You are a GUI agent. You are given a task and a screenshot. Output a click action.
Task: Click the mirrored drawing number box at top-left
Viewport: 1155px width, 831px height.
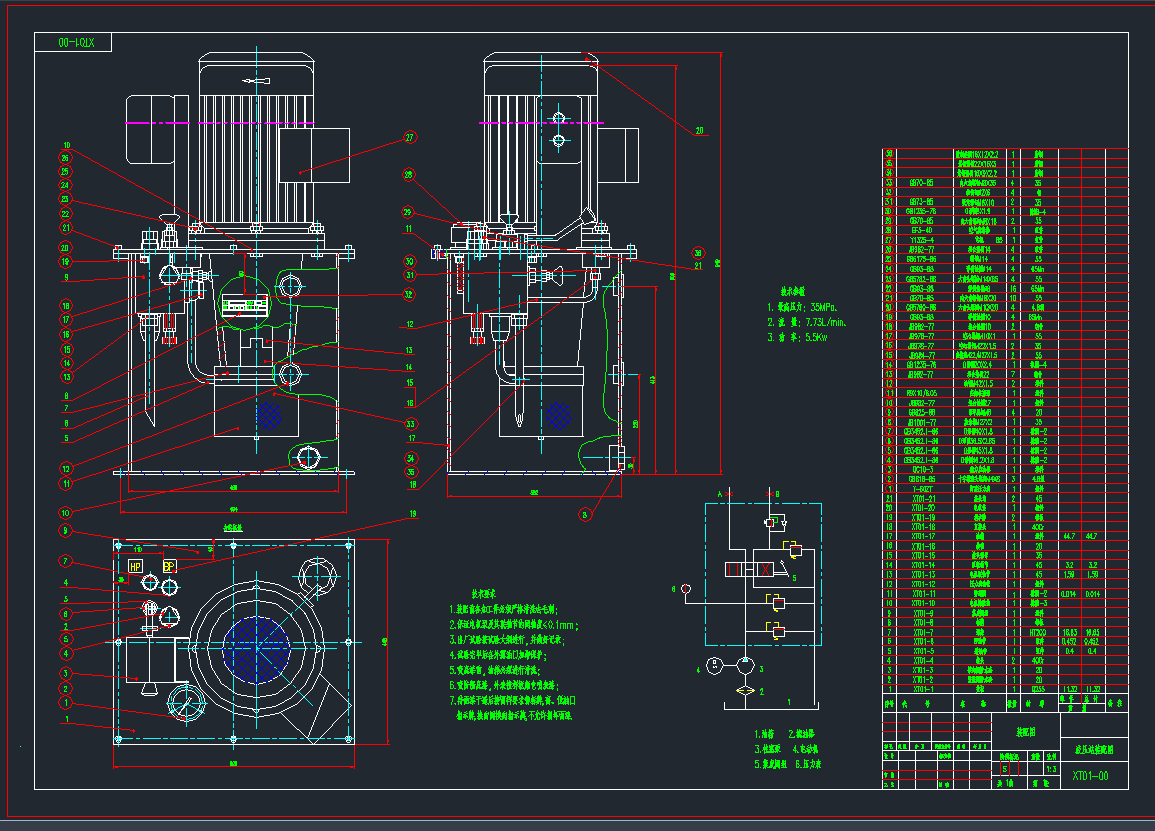(74, 43)
